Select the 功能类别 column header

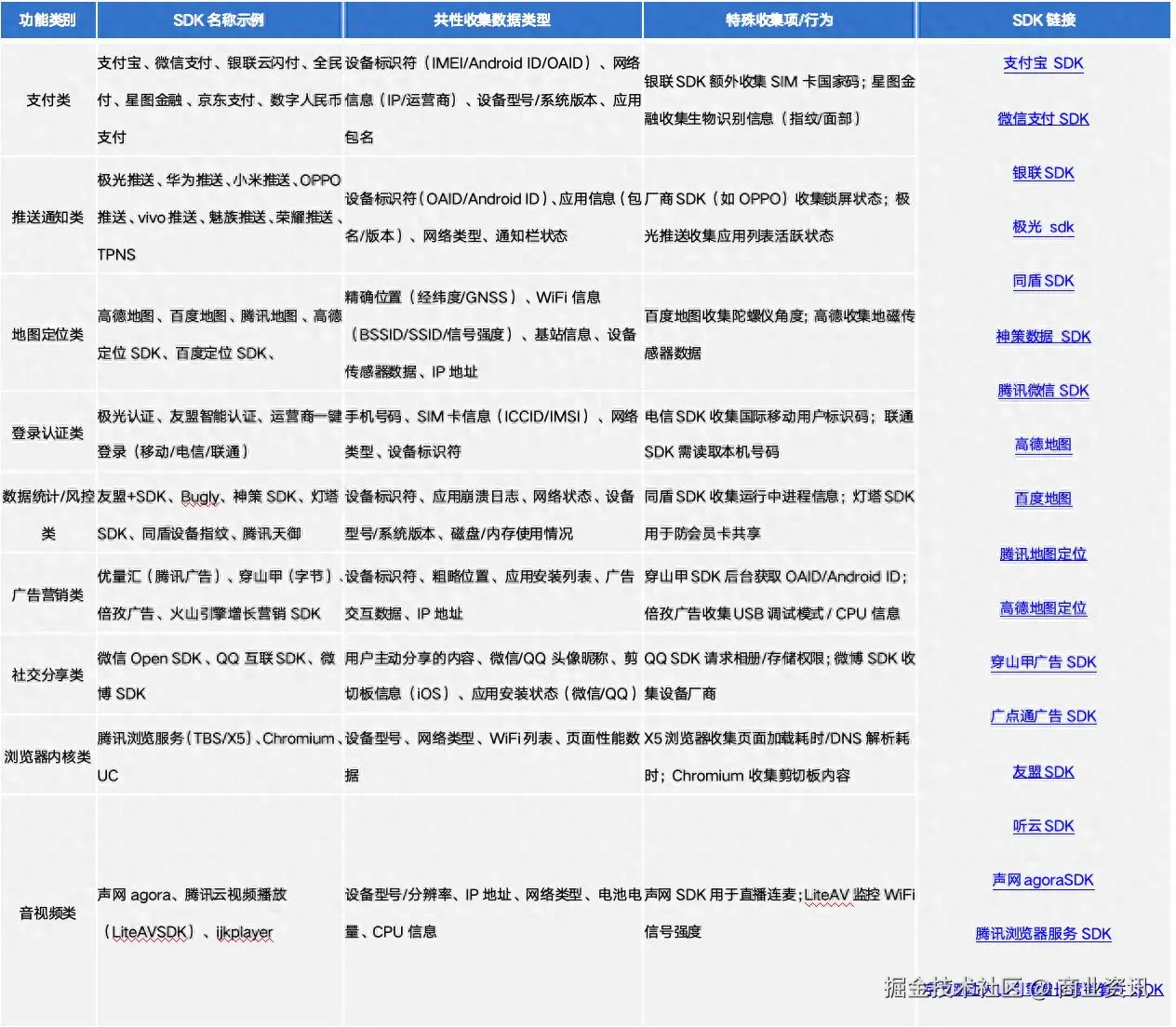47,20
